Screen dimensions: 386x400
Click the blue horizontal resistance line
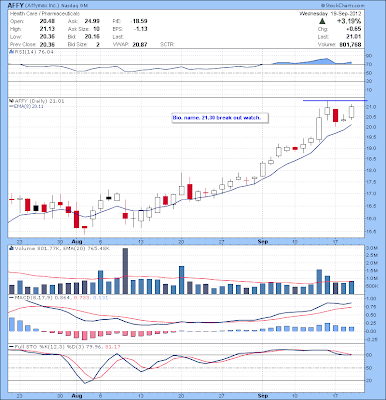pyautogui.click(x=335, y=100)
